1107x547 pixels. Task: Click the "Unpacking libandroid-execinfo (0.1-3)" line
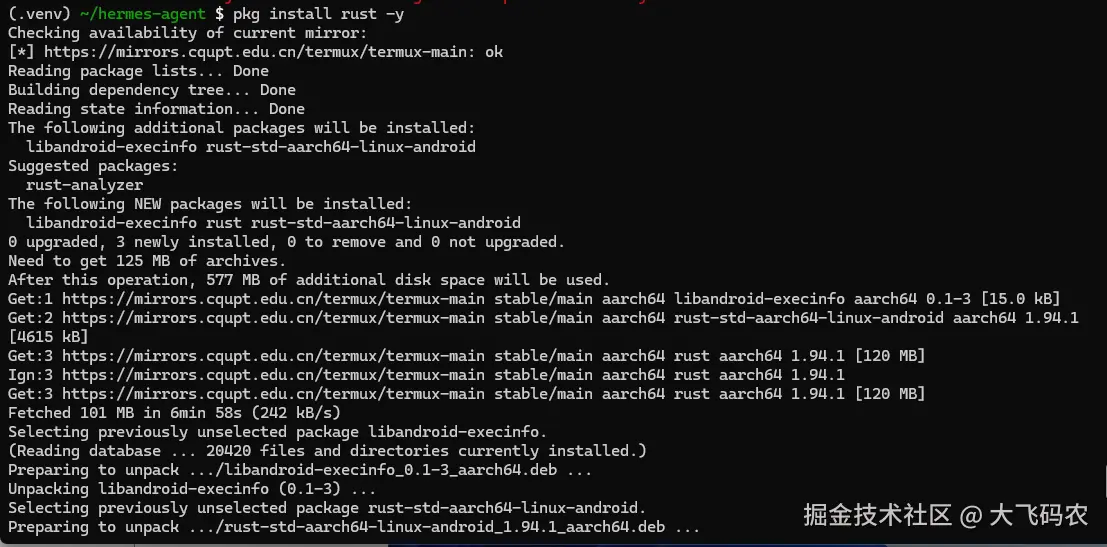point(192,489)
